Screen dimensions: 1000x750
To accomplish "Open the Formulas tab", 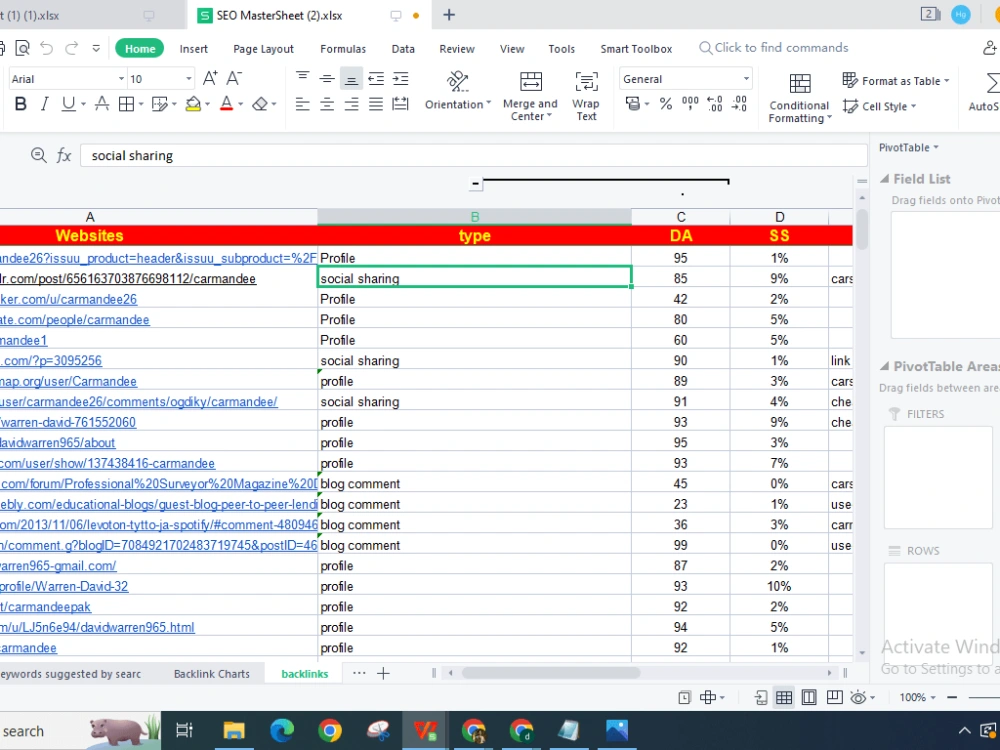I will click(x=343, y=49).
